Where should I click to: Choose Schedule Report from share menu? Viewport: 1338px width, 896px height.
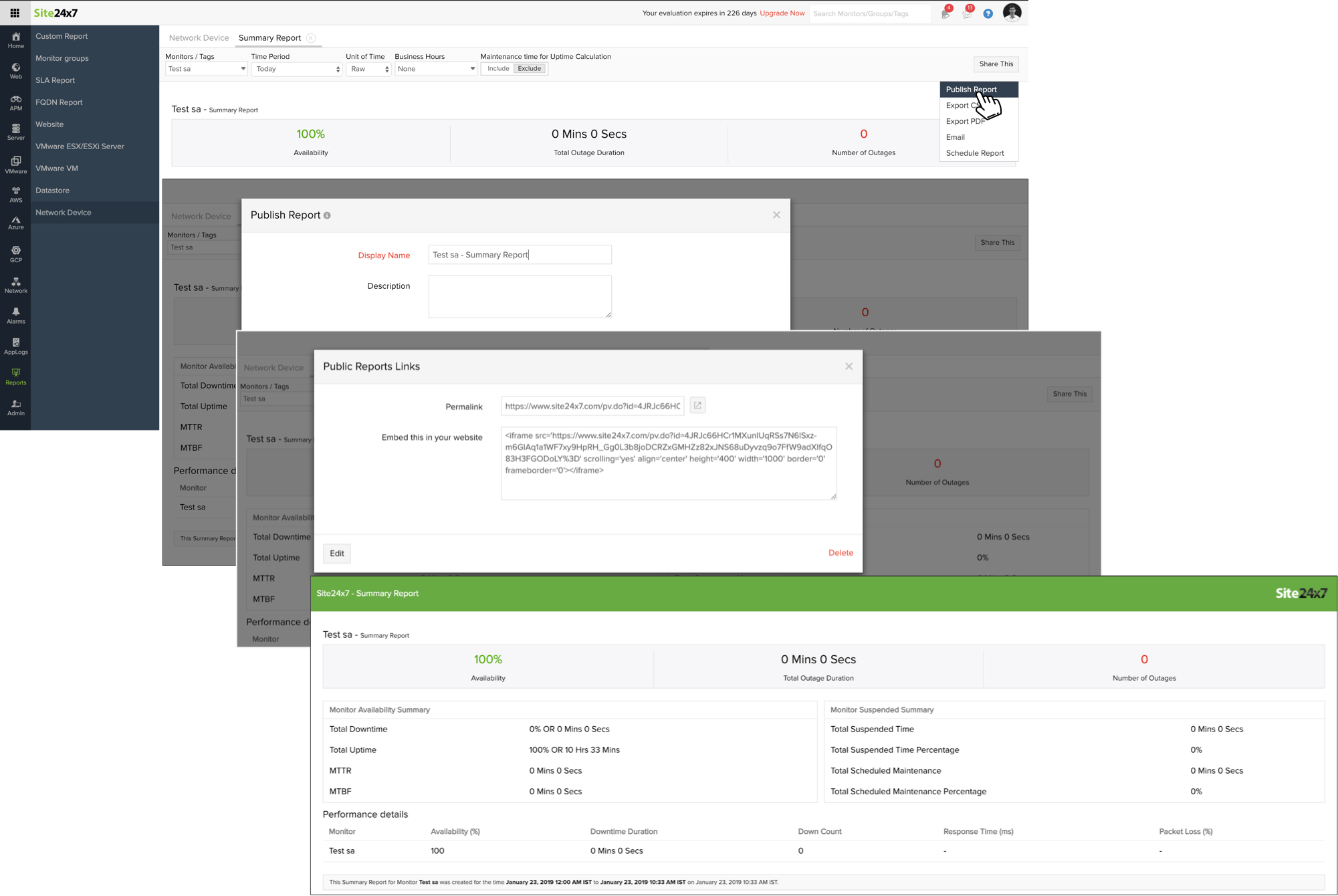click(x=974, y=153)
